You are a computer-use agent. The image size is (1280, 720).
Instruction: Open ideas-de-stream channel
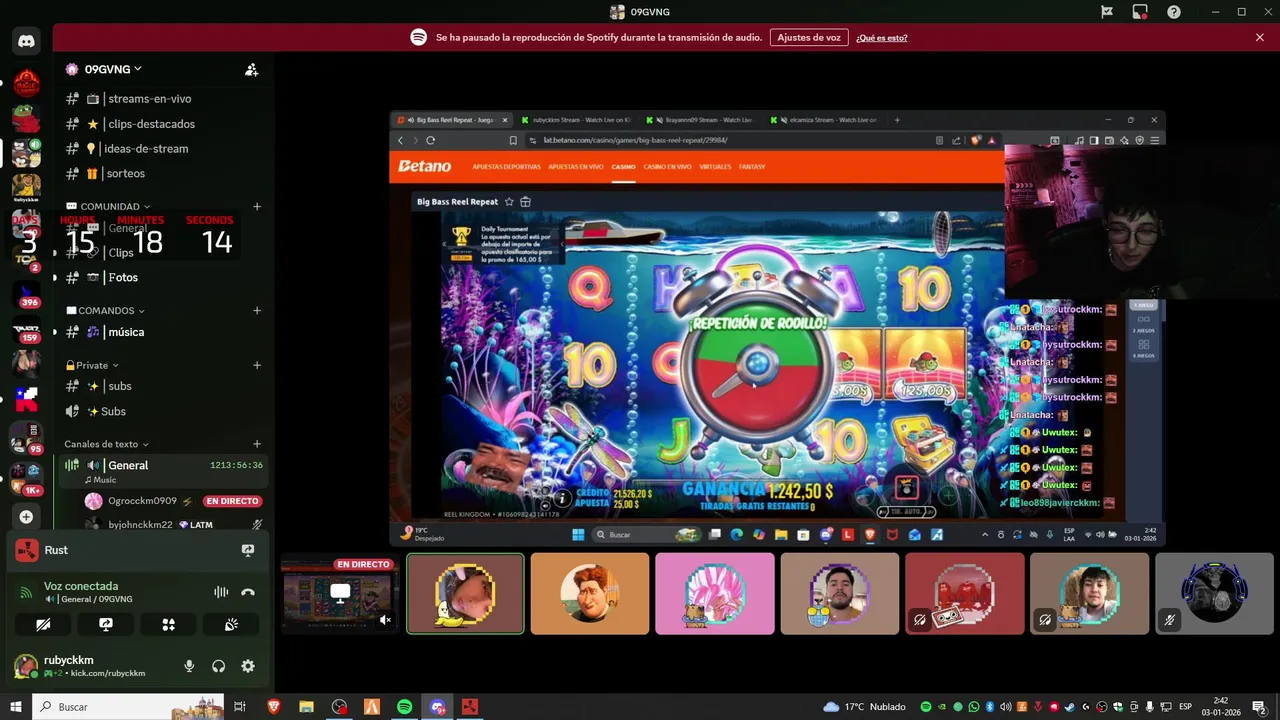(x=163, y=149)
